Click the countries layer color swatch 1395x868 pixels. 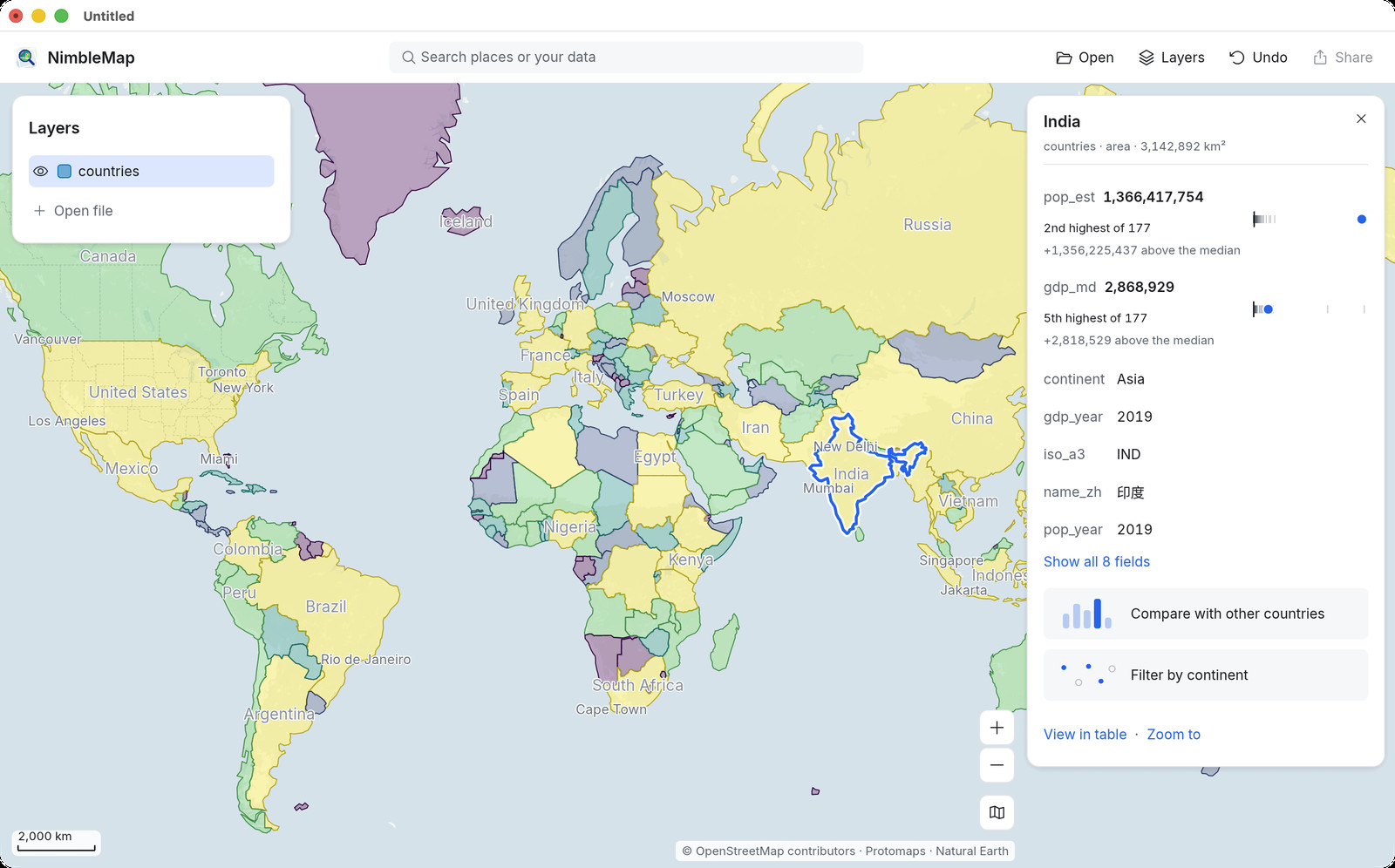pos(65,172)
